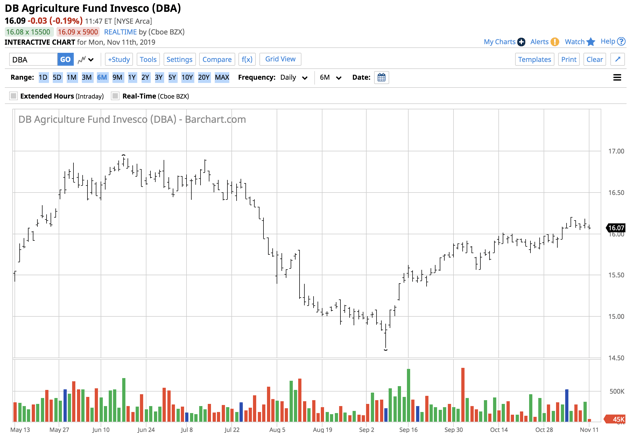The height and width of the screenshot is (433, 640).
Task: Click the expand chart fullscreen icon
Action: coord(618,60)
